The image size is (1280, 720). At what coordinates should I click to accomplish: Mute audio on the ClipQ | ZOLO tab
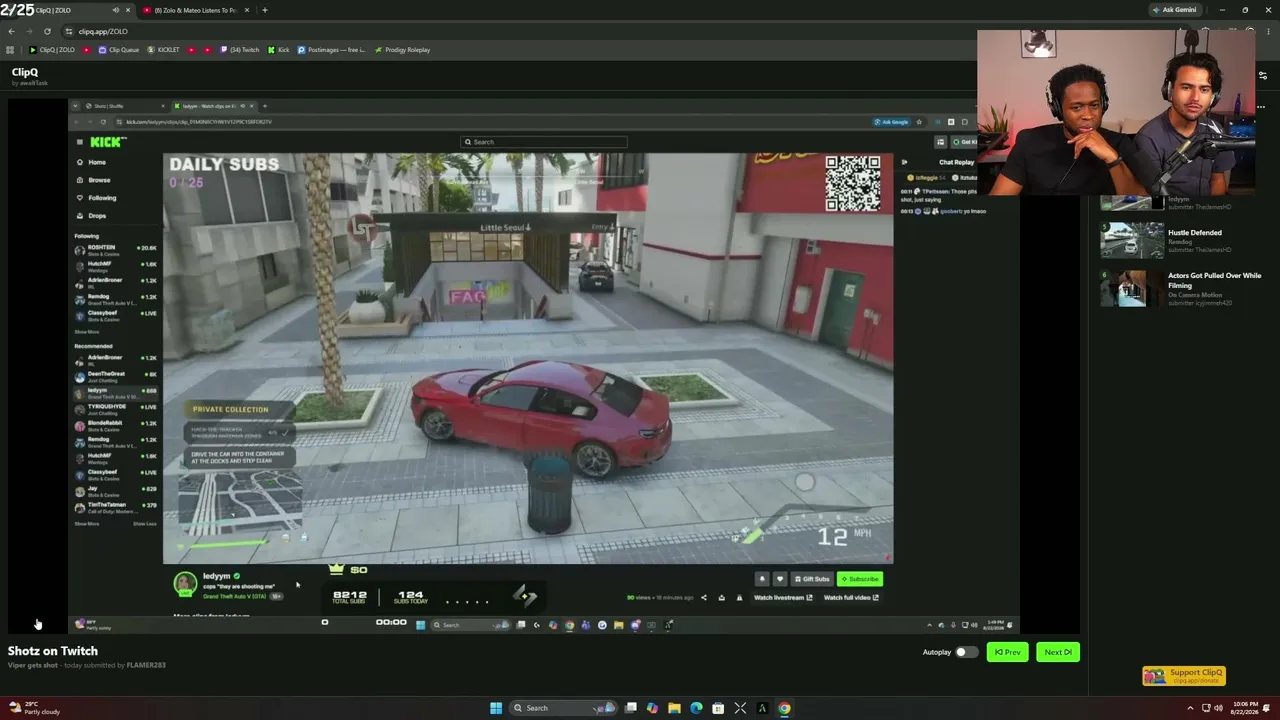116,10
